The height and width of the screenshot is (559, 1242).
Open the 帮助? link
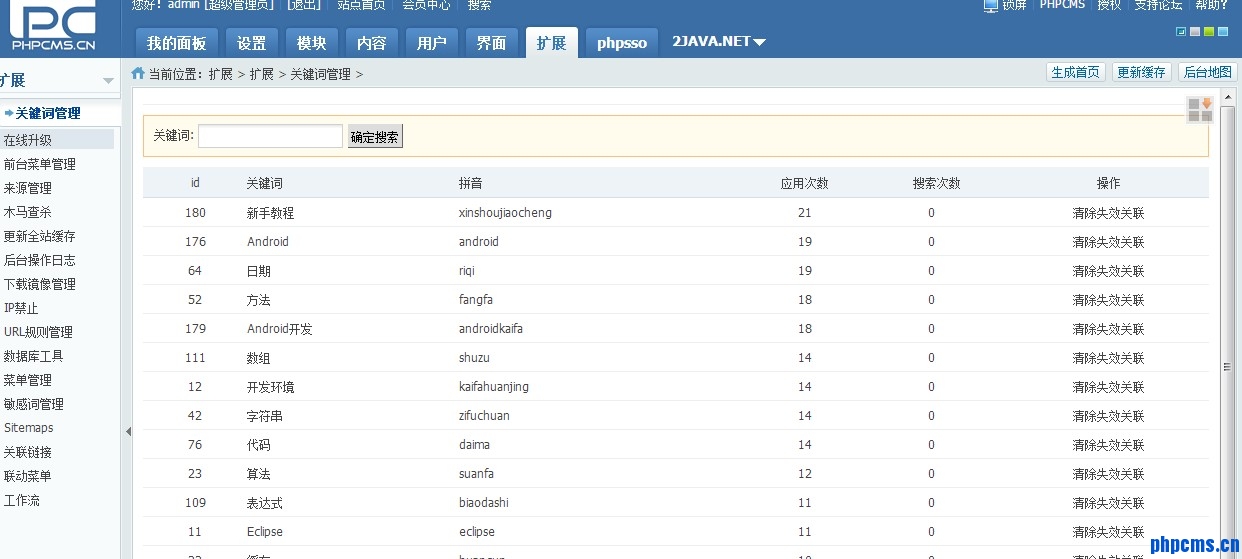pyautogui.click(x=1211, y=5)
